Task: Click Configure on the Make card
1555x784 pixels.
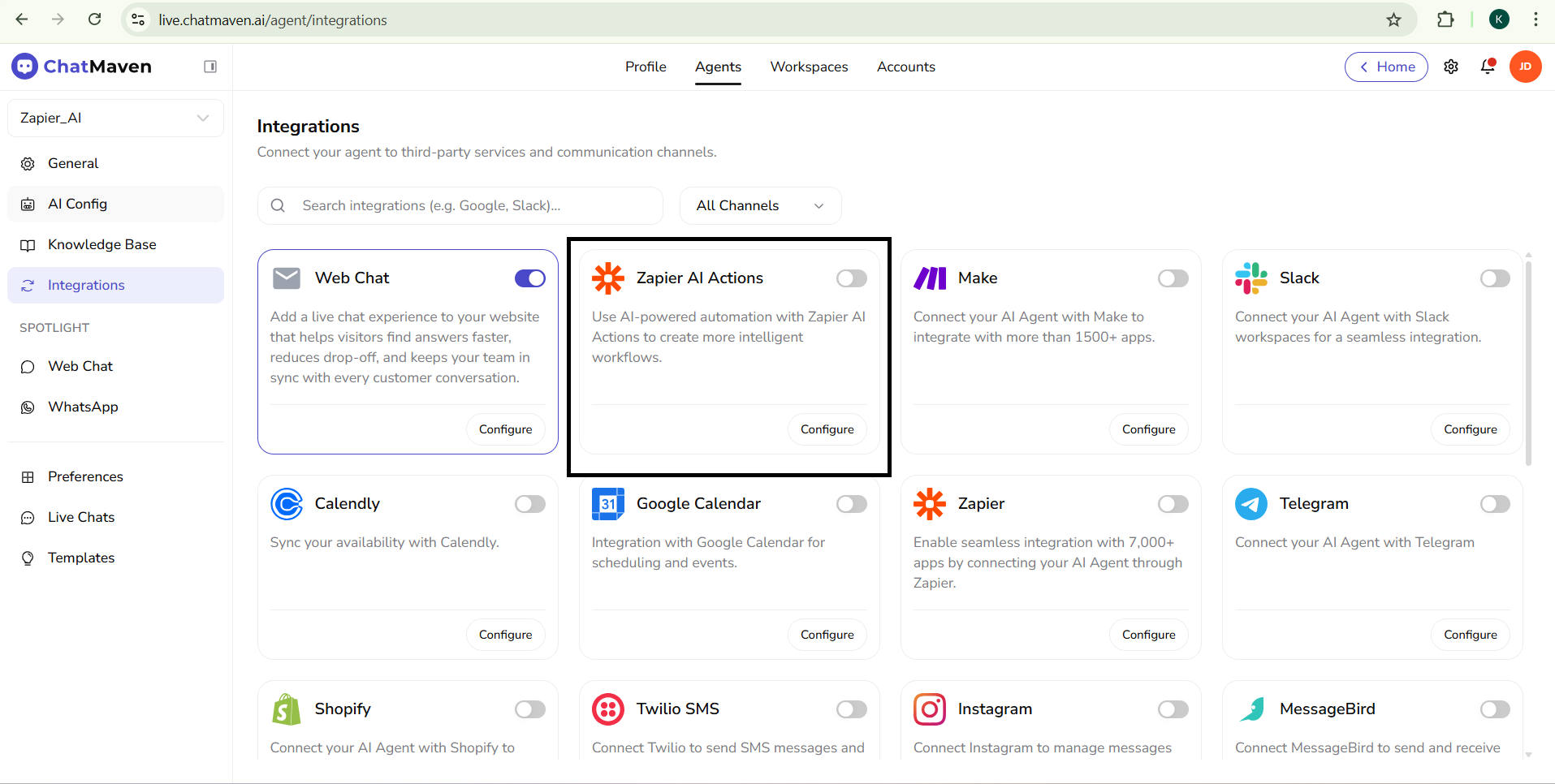Action: pyautogui.click(x=1148, y=429)
